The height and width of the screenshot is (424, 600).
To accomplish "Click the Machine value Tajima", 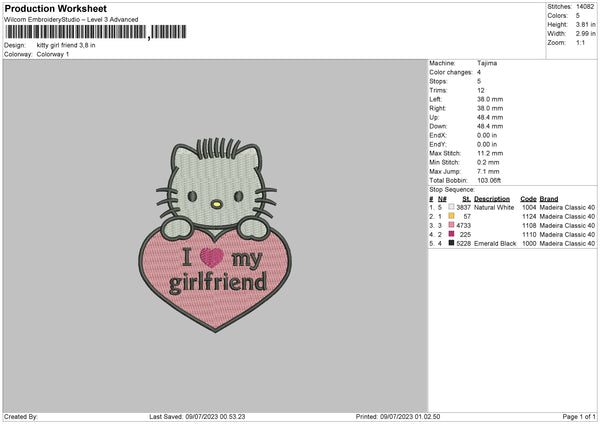I will (488, 63).
